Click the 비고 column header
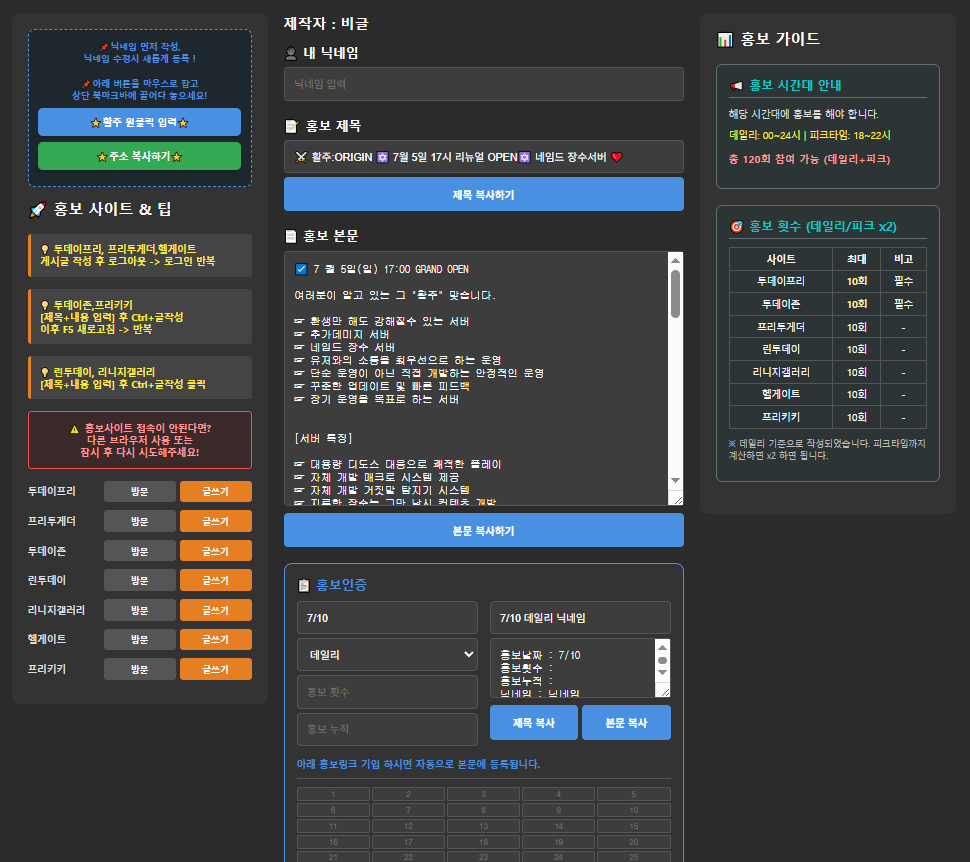The image size is (970, 862). coord(903,259)
